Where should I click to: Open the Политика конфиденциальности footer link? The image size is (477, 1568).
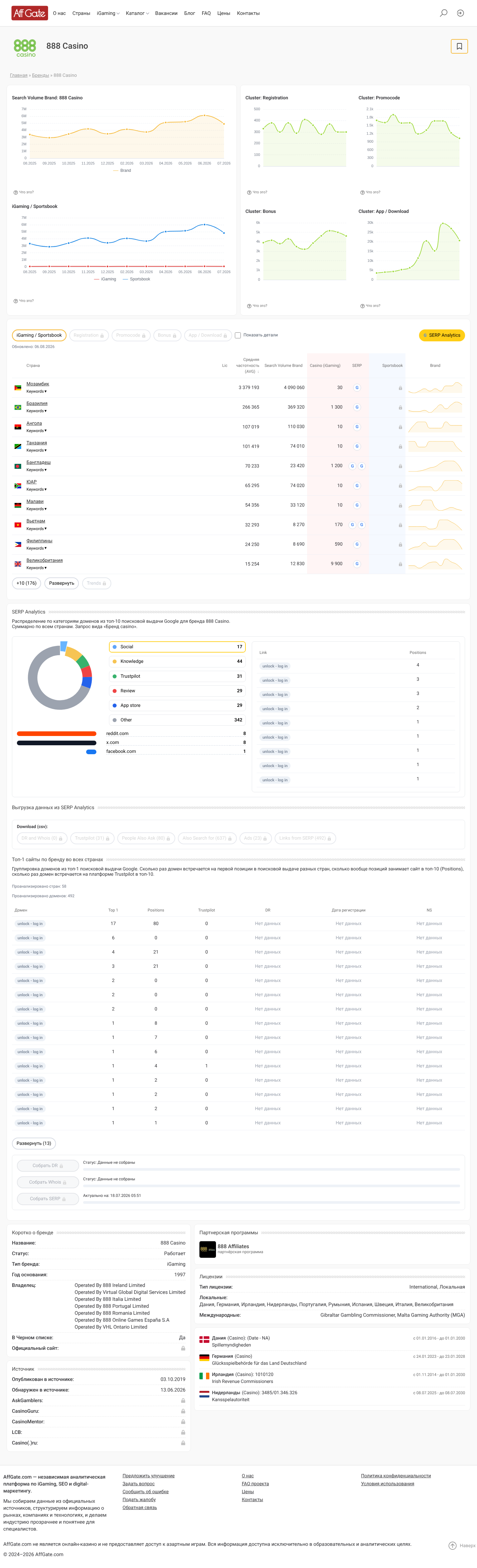tap(396, 1476)
